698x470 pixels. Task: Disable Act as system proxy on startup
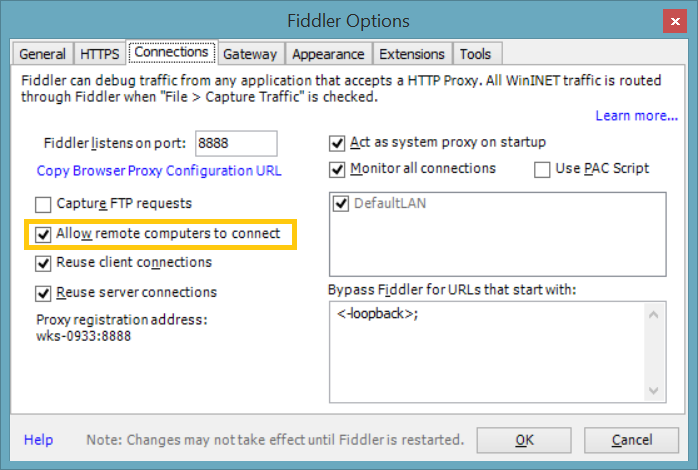(337, 143)
